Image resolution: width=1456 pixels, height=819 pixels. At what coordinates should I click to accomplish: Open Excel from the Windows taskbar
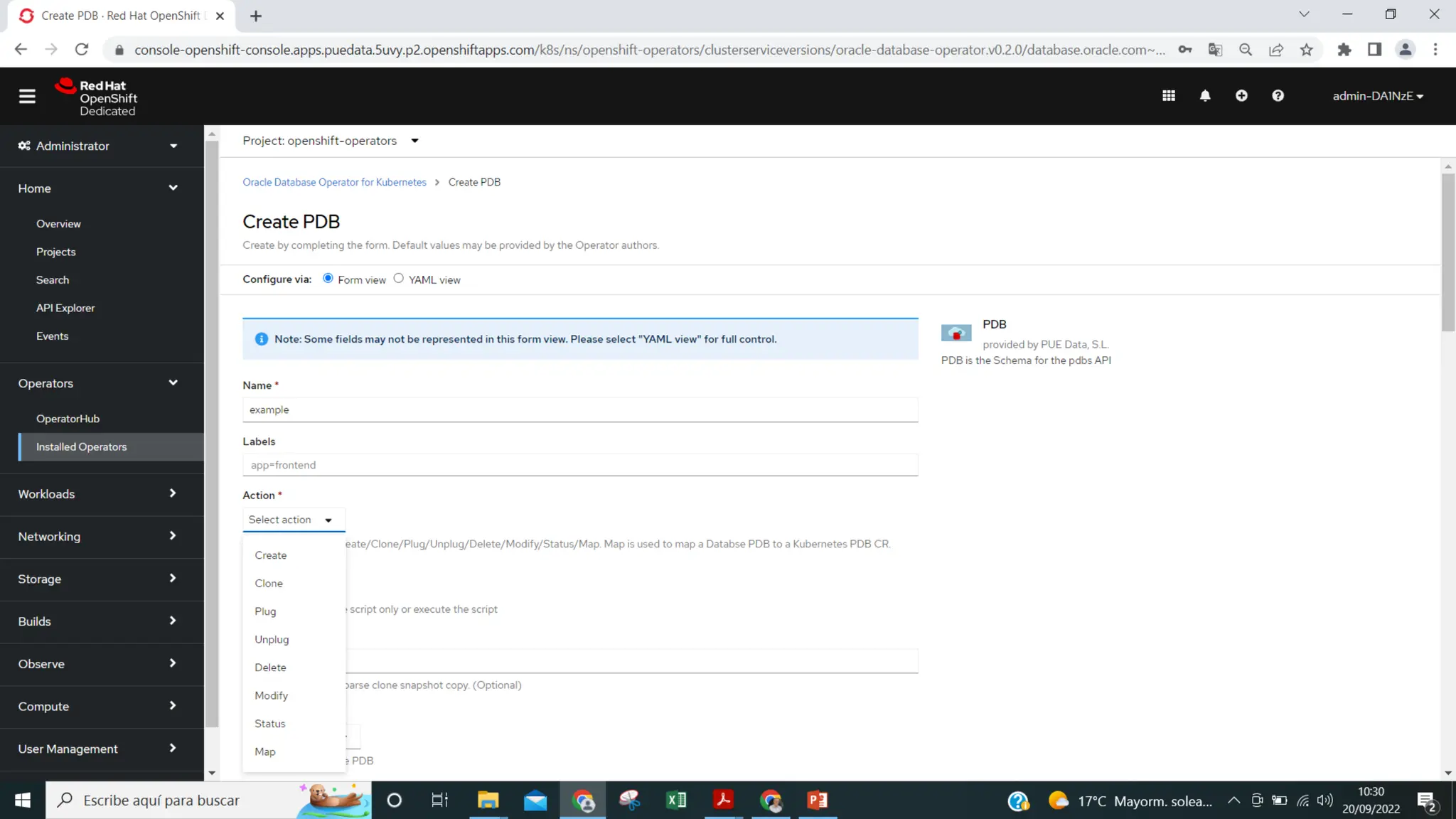676,801
